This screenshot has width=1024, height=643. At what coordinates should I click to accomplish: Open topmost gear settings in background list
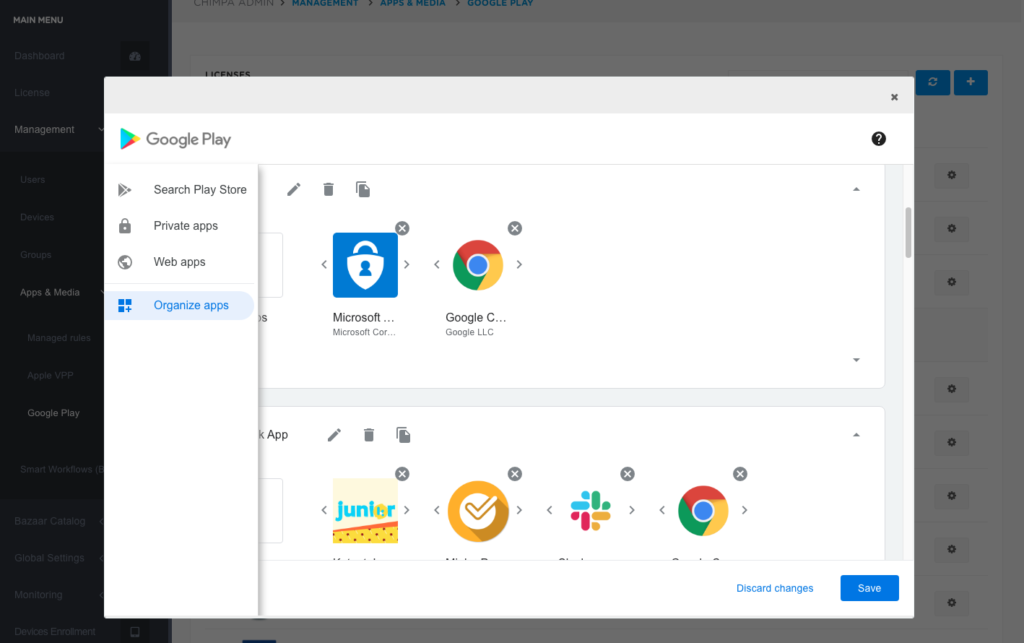[952, 175]
